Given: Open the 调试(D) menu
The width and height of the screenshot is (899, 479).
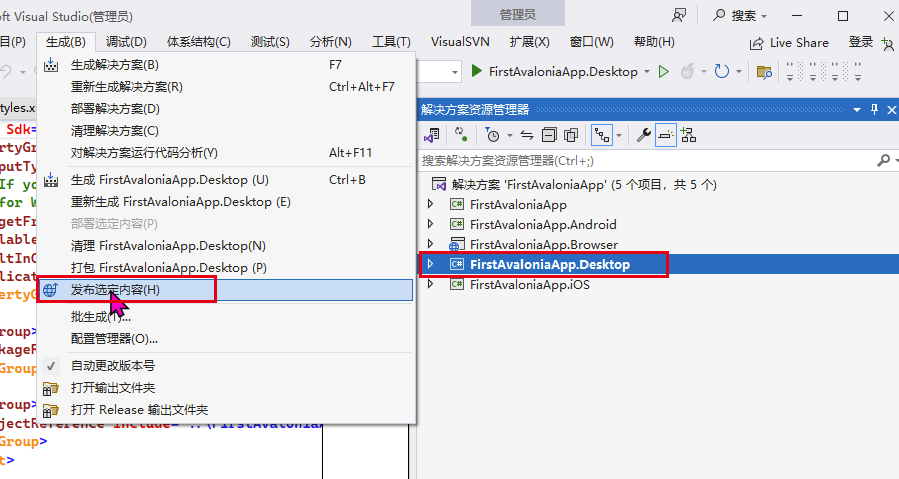Looking at the screenshot, I should pos(126,42).
